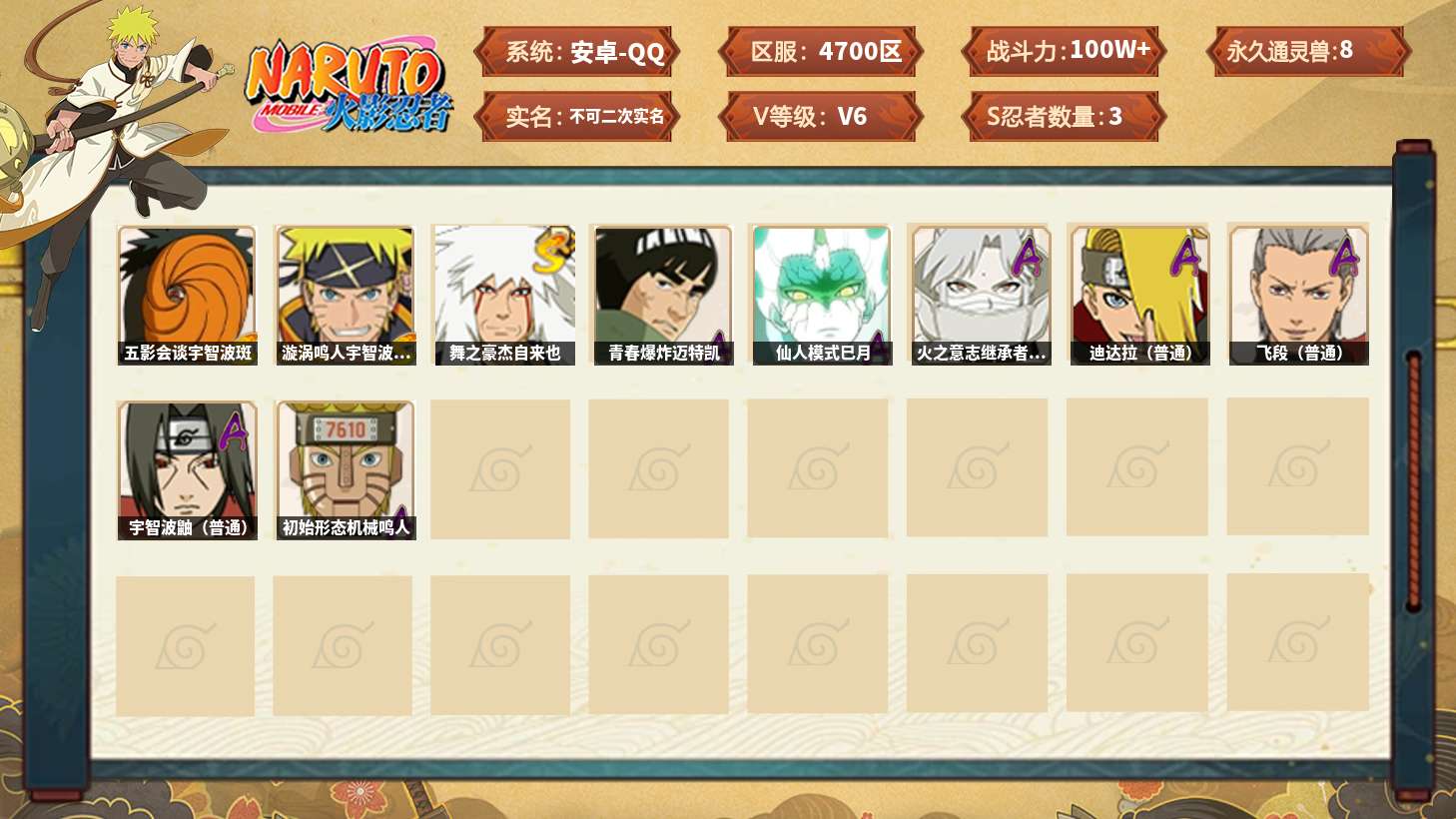Screen dimensions: 1456x819
Task: Choose the 舞之豪杰自来也 S-rank ninja card
Action: point(504,295)
